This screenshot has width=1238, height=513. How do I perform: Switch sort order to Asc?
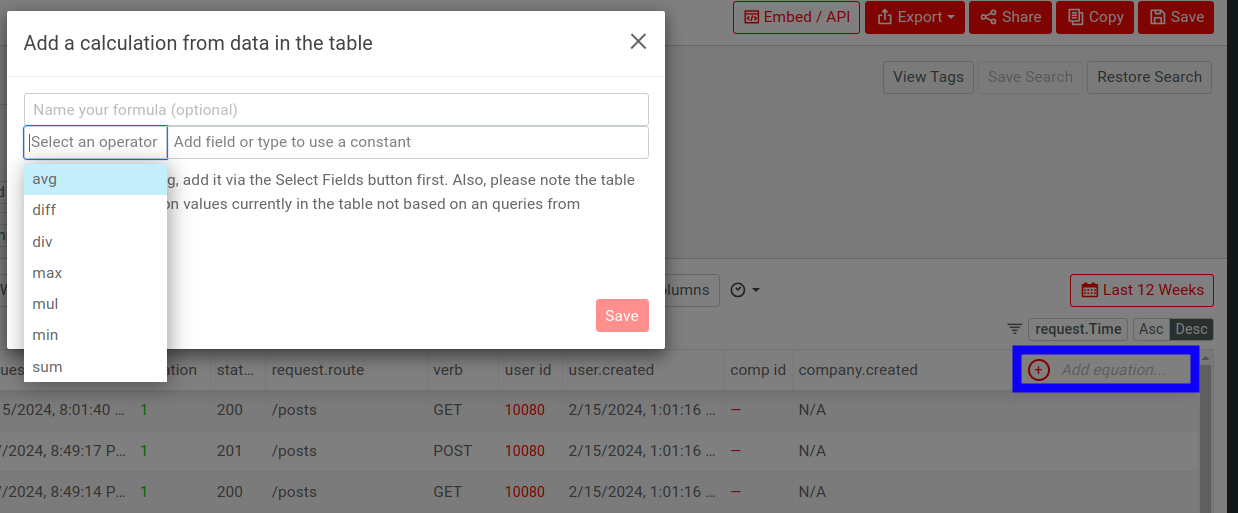[x=1151, y=329]
